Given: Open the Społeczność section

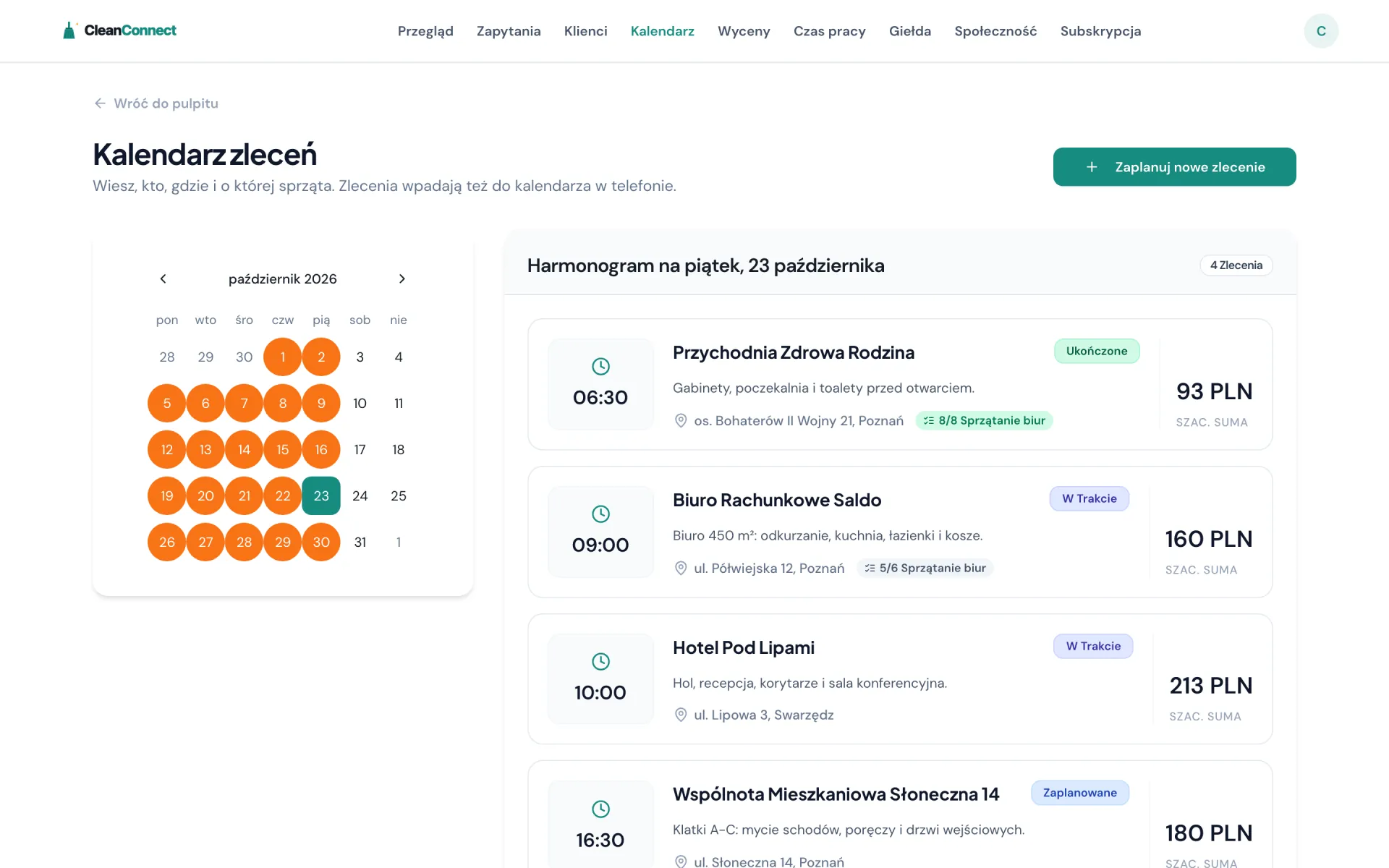Looking at the screenshot, I should (995, 31).
